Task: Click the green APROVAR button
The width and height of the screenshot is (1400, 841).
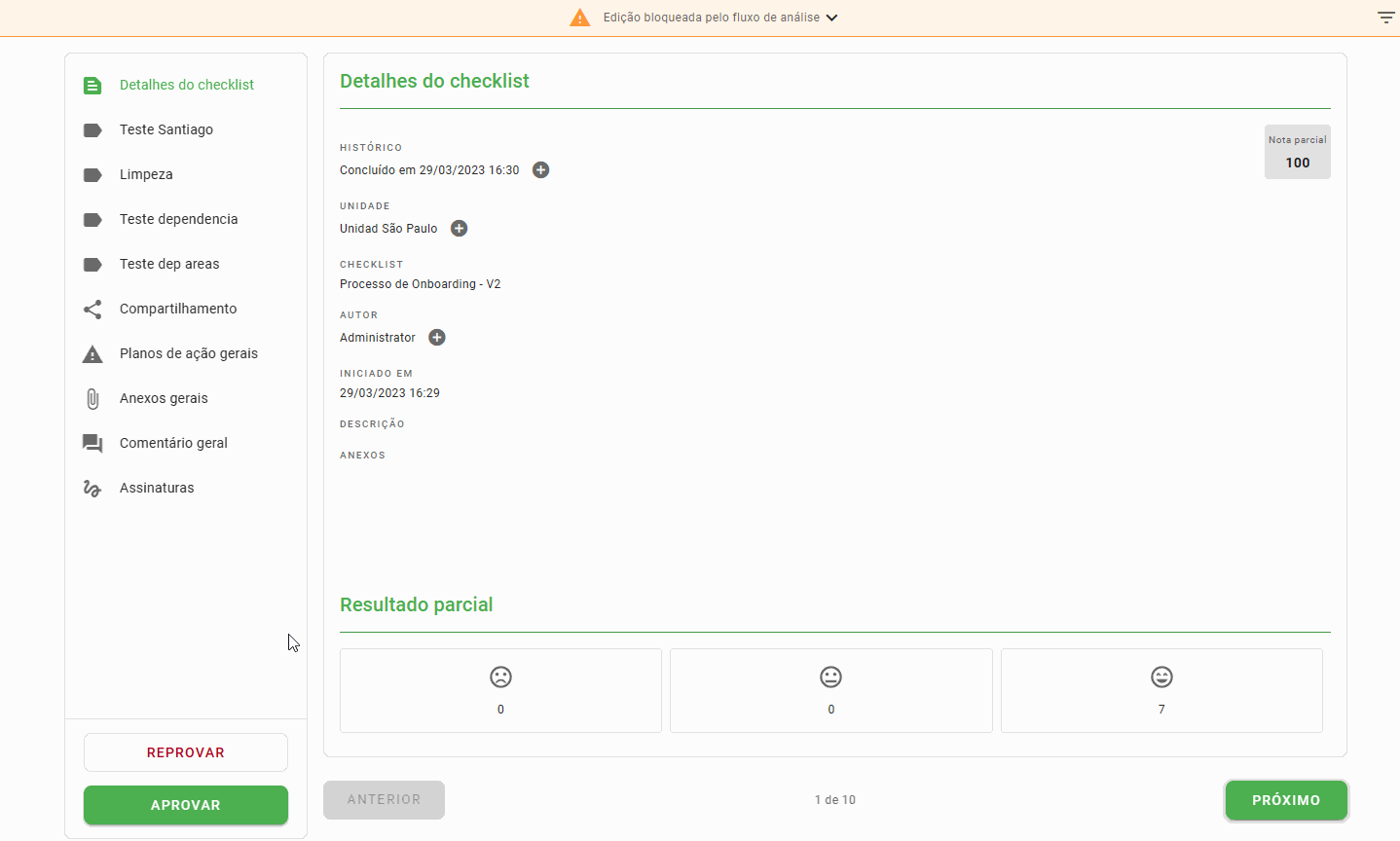Action: coord(186,805)
